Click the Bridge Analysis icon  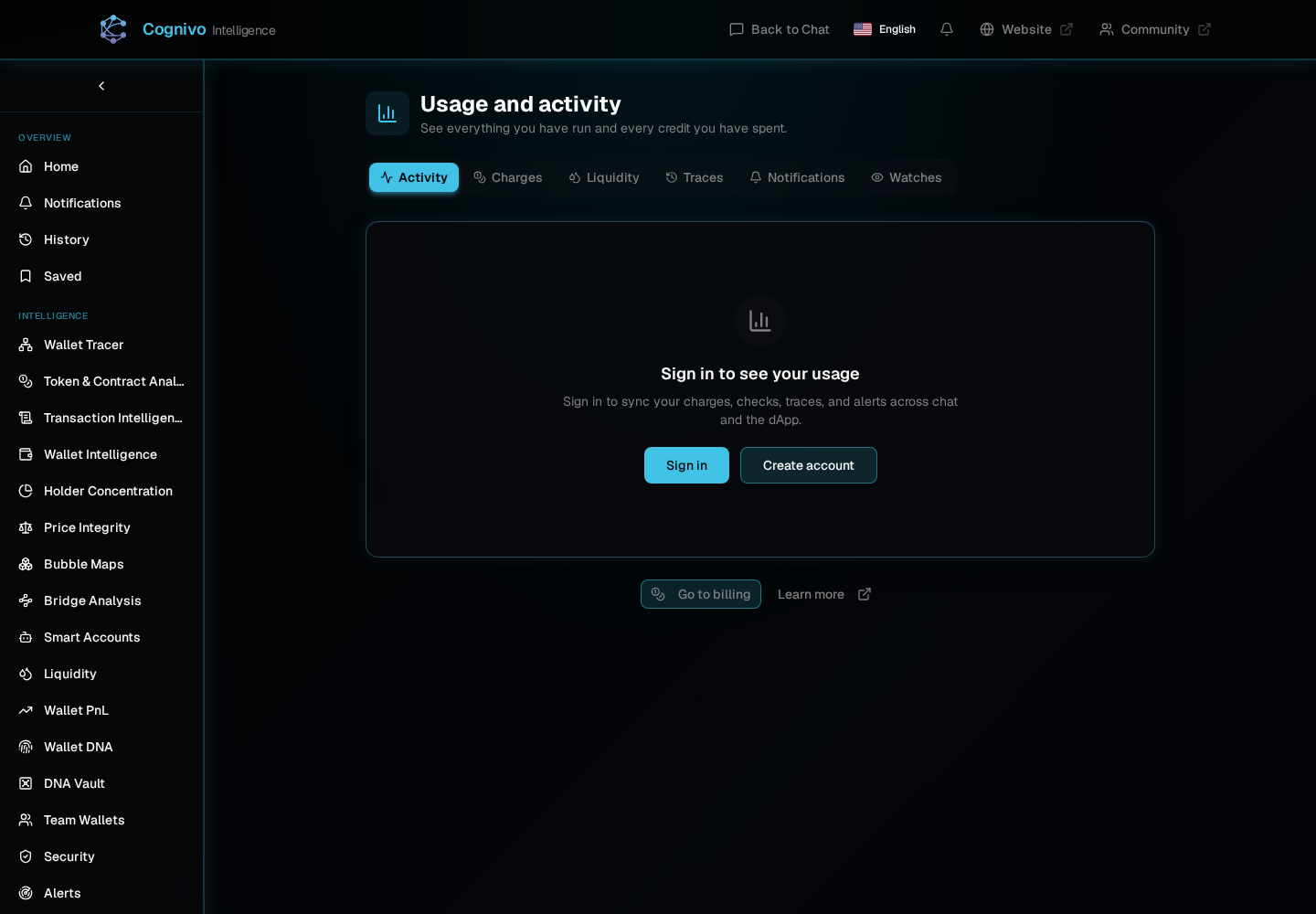[x=26, y=600]
